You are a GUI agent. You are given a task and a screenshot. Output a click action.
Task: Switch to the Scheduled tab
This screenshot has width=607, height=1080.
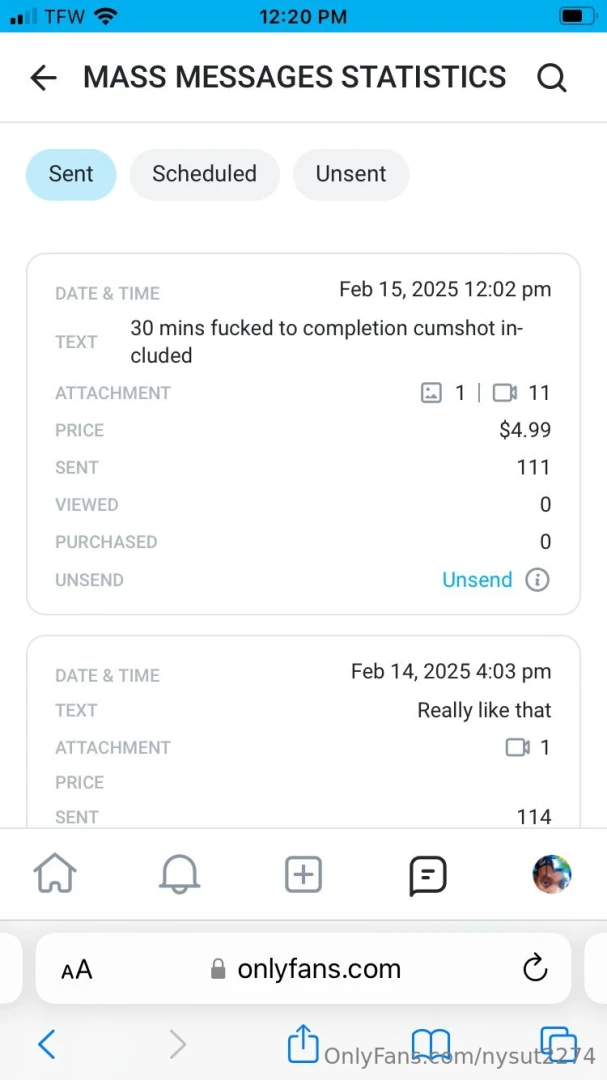[x=205, y=174]
